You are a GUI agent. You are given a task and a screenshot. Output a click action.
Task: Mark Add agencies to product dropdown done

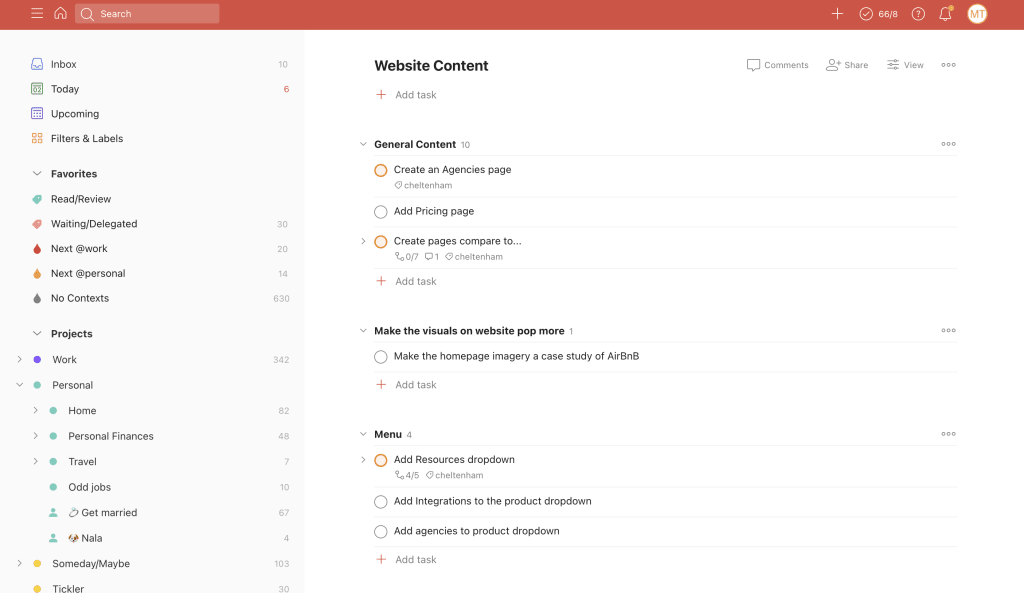[381, 532]
